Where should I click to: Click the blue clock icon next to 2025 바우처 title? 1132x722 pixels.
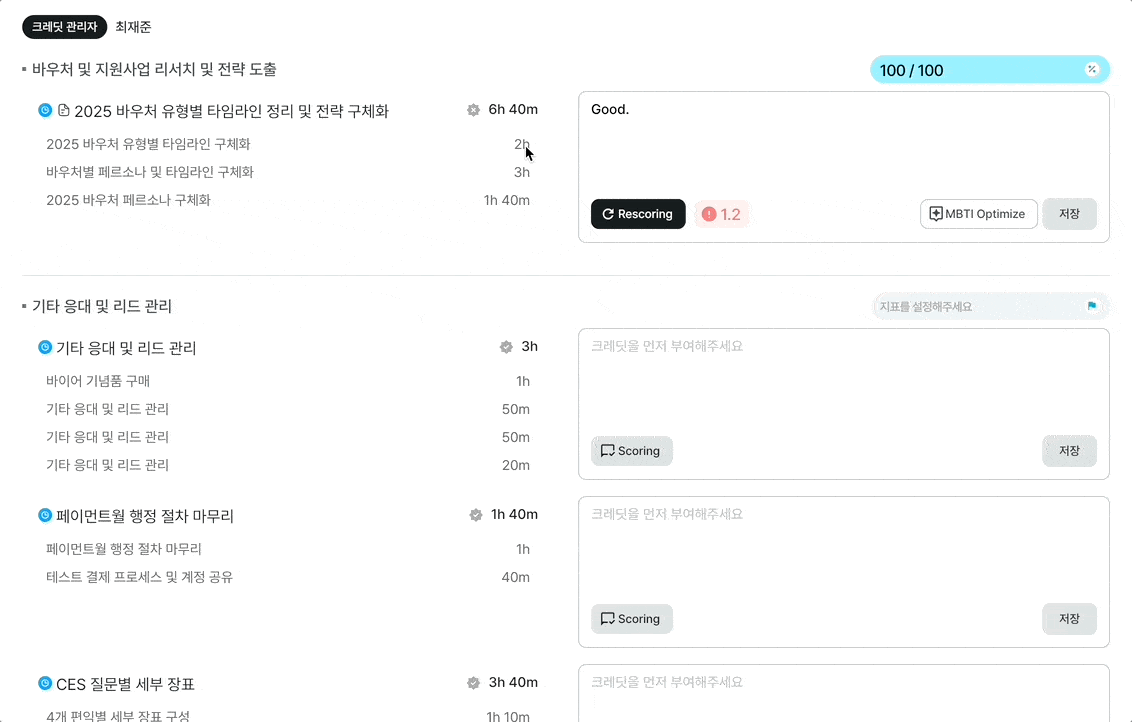[x=44, y=110]
